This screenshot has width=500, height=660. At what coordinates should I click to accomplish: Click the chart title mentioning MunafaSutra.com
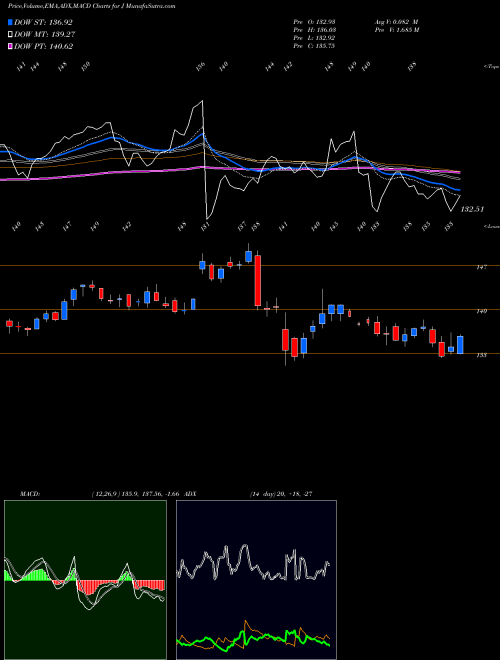92,6
